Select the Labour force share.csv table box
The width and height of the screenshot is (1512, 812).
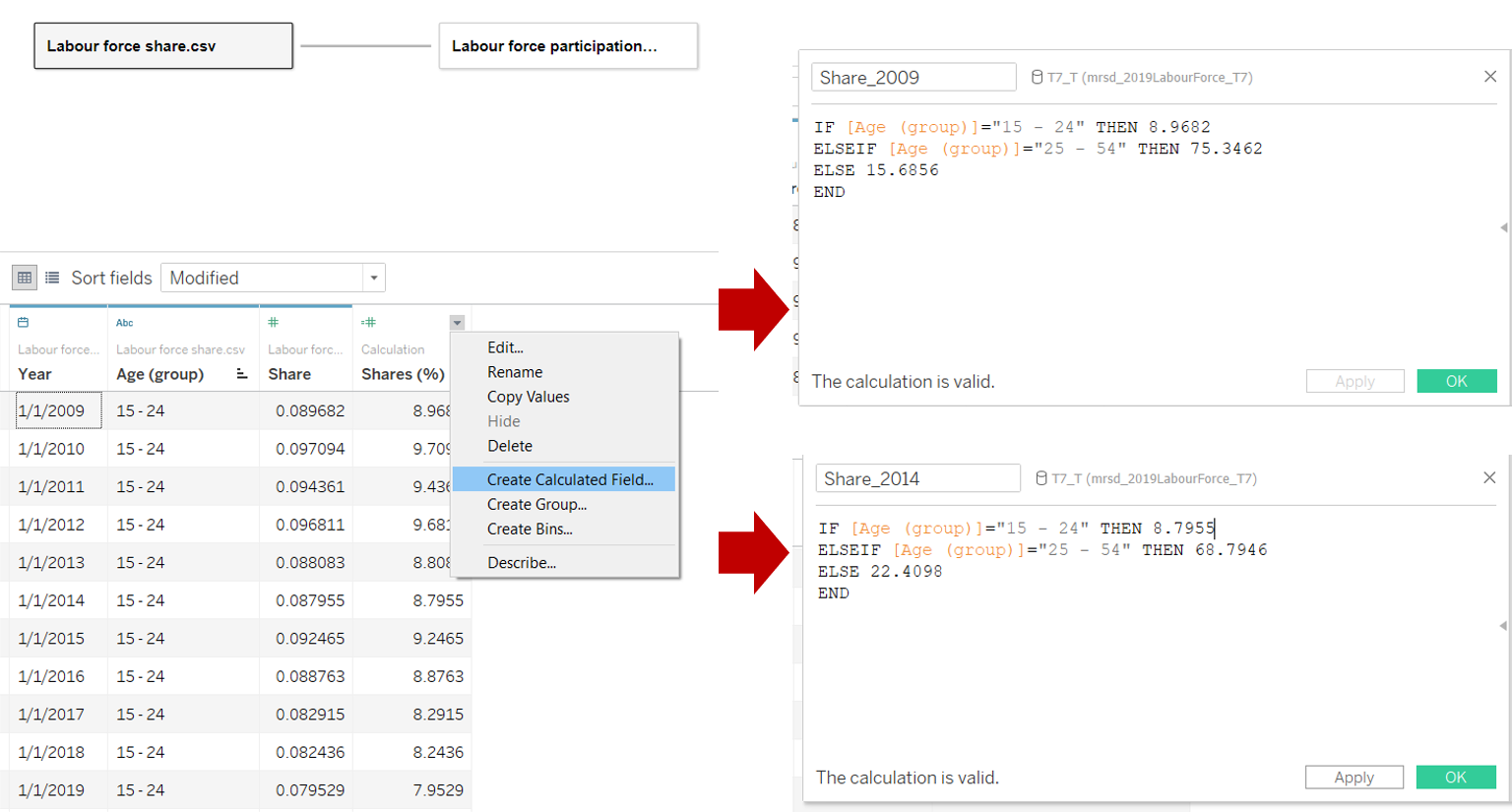point(163,46)
